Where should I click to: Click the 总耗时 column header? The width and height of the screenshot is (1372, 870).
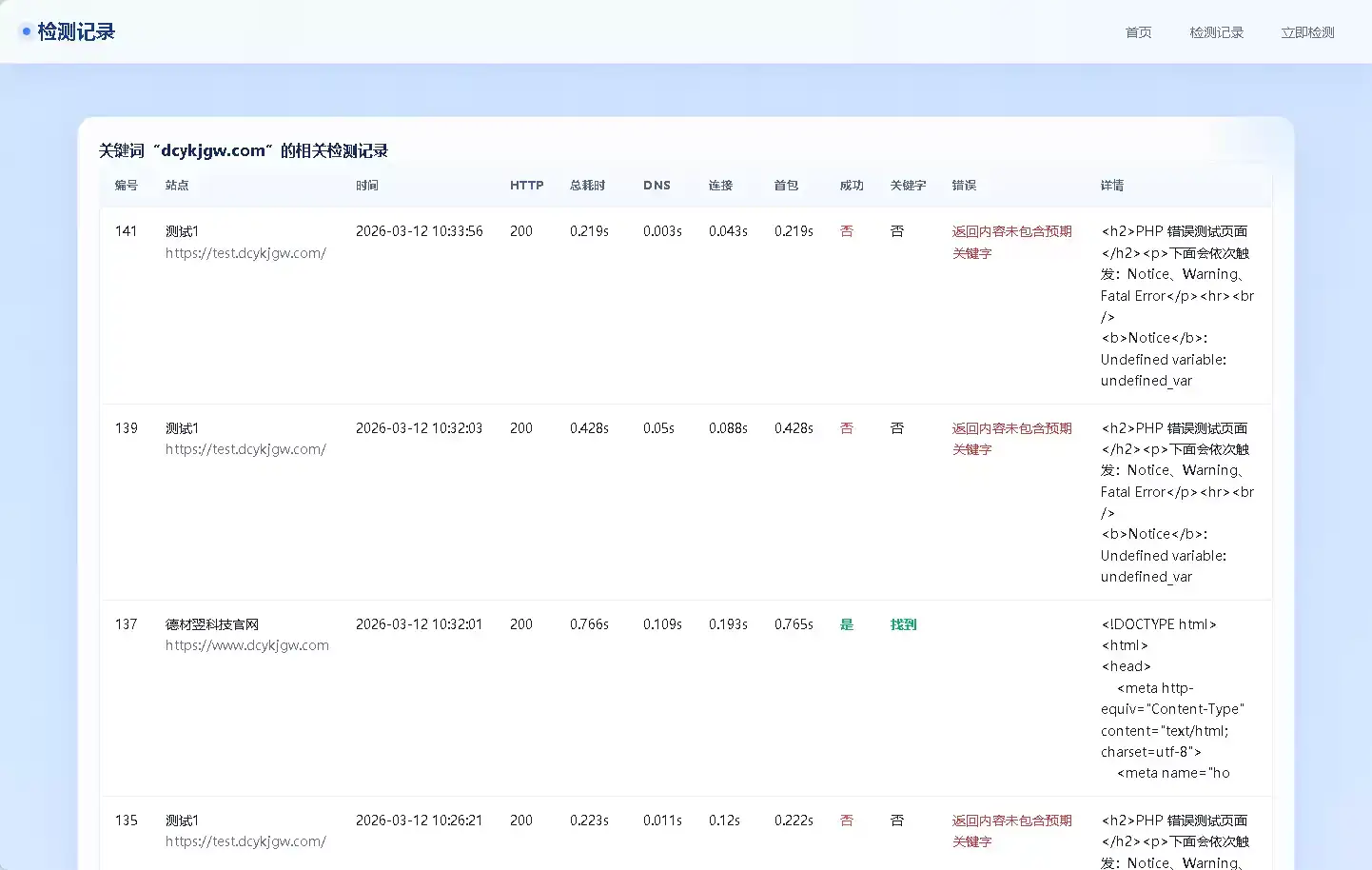pyautogui.click(x=587, y=186)
